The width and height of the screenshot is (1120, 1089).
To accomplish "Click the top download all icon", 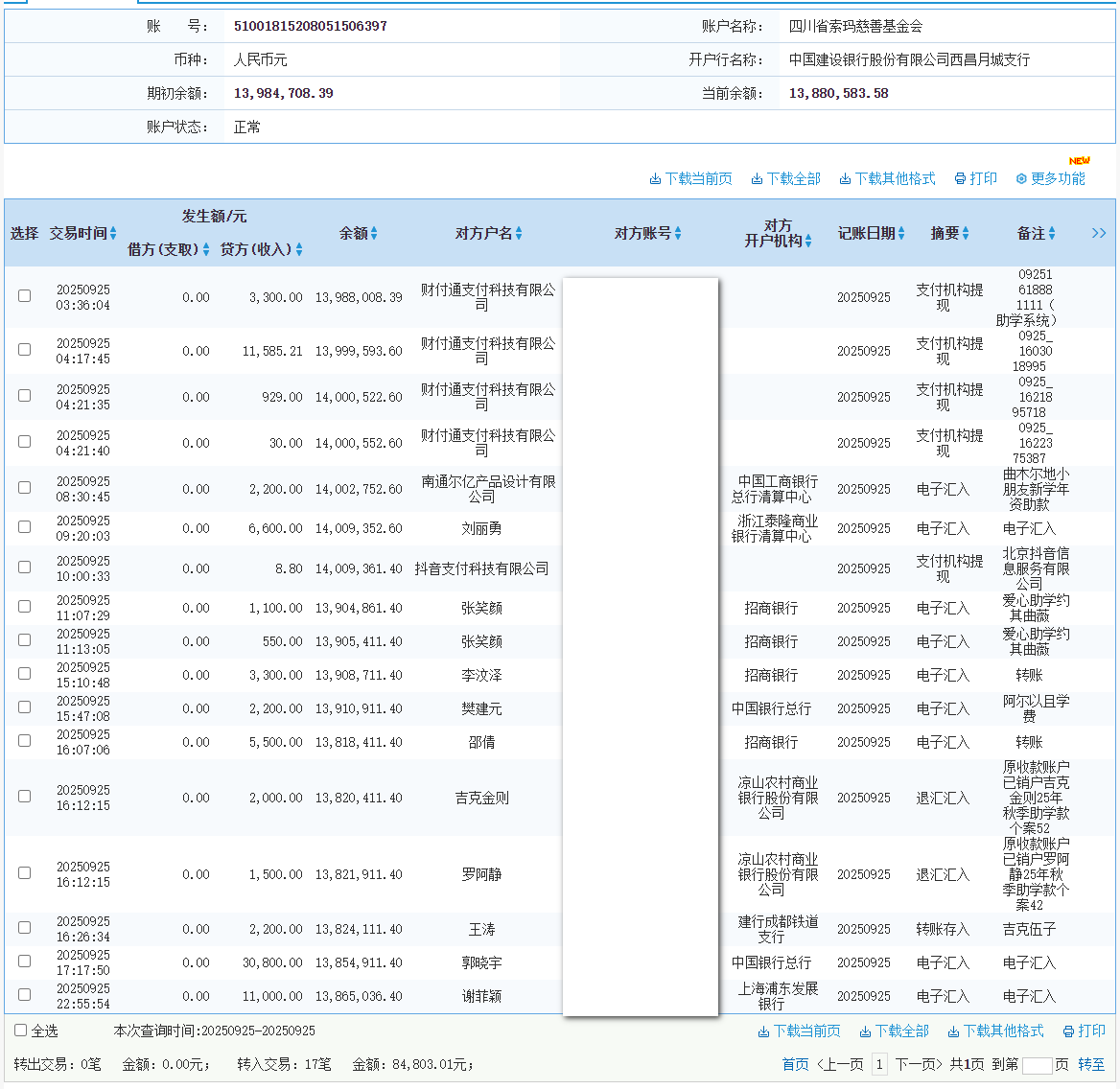I will point(757,179).
